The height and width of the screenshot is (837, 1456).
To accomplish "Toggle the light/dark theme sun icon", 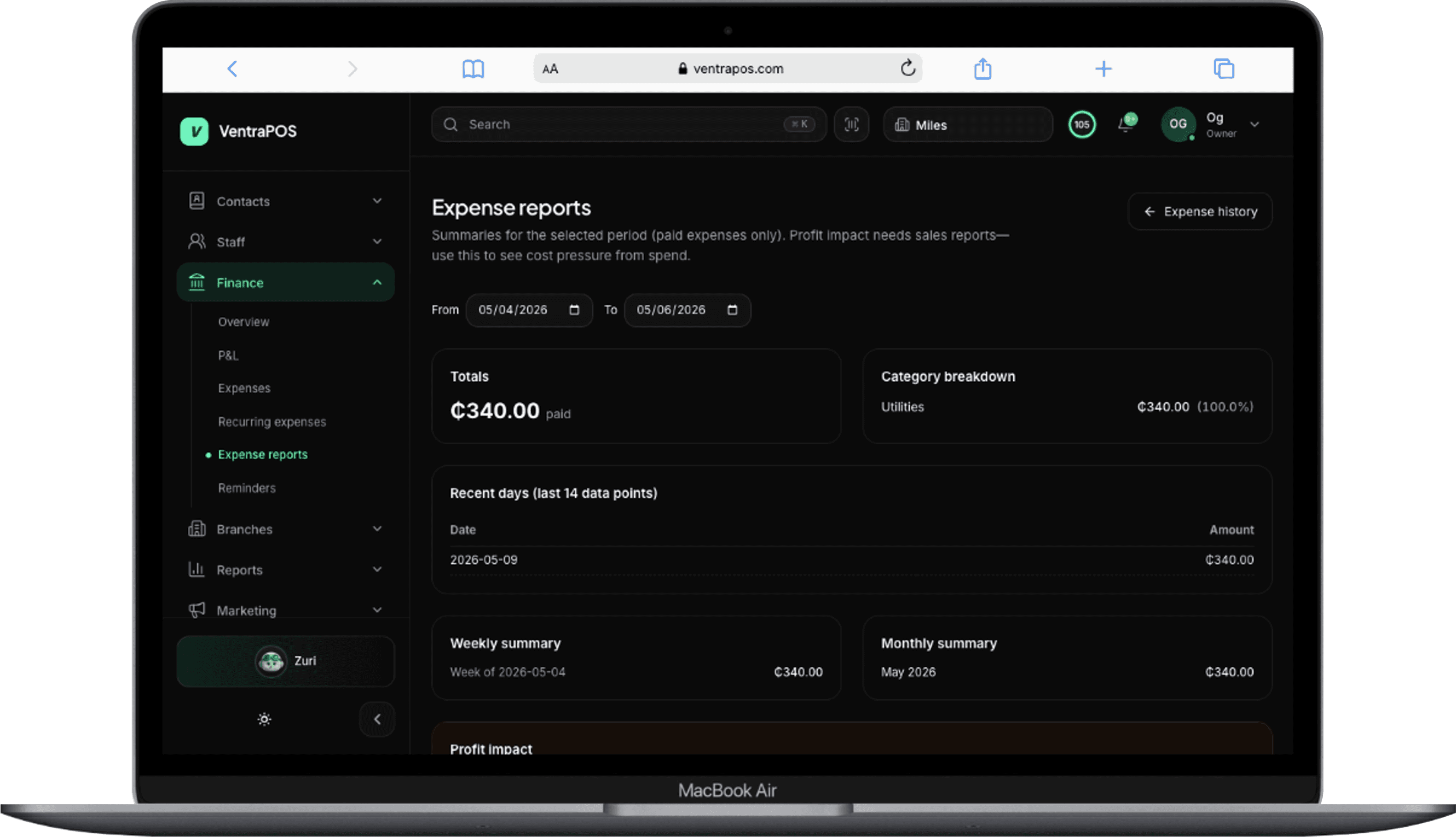I will click(264, 719).
